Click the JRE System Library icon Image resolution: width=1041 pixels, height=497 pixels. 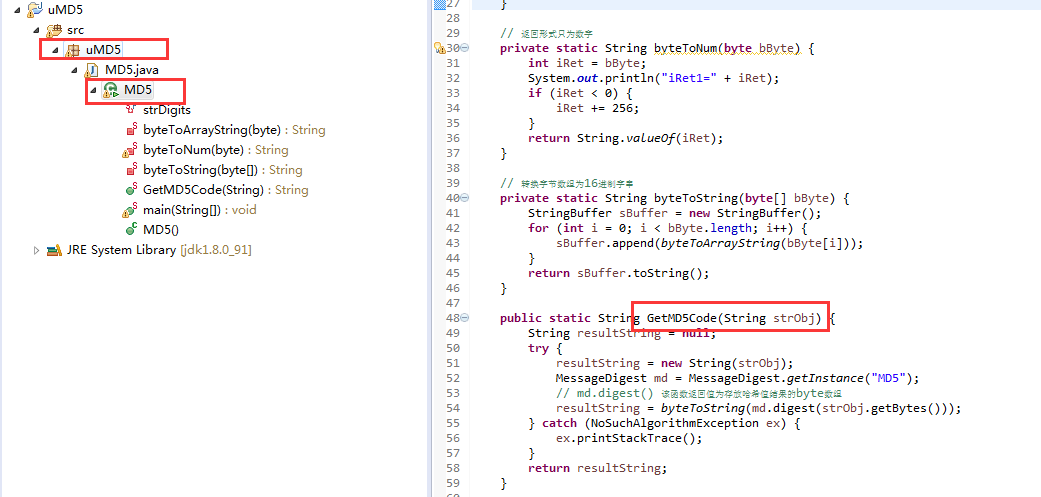pos(54,251)
